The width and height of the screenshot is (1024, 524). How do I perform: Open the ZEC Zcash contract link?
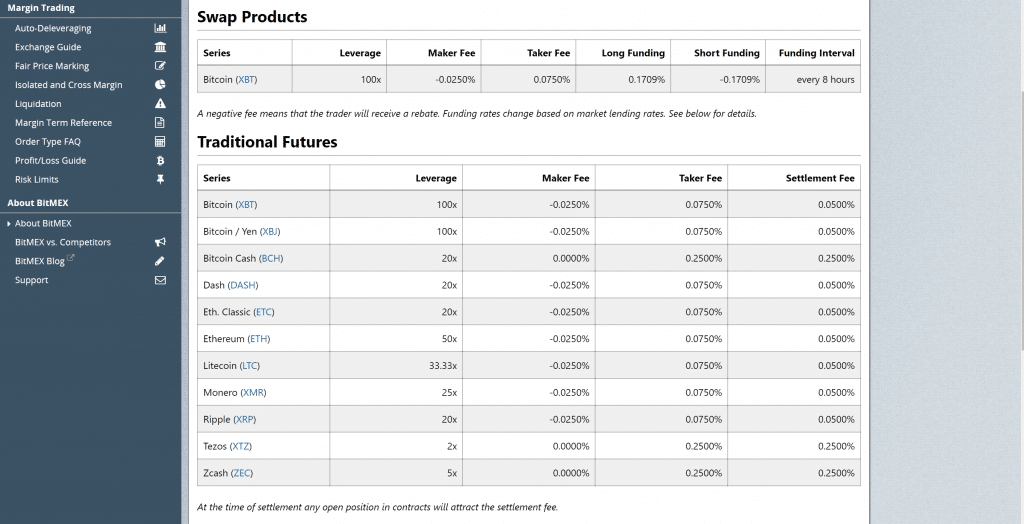coord(242,473)
